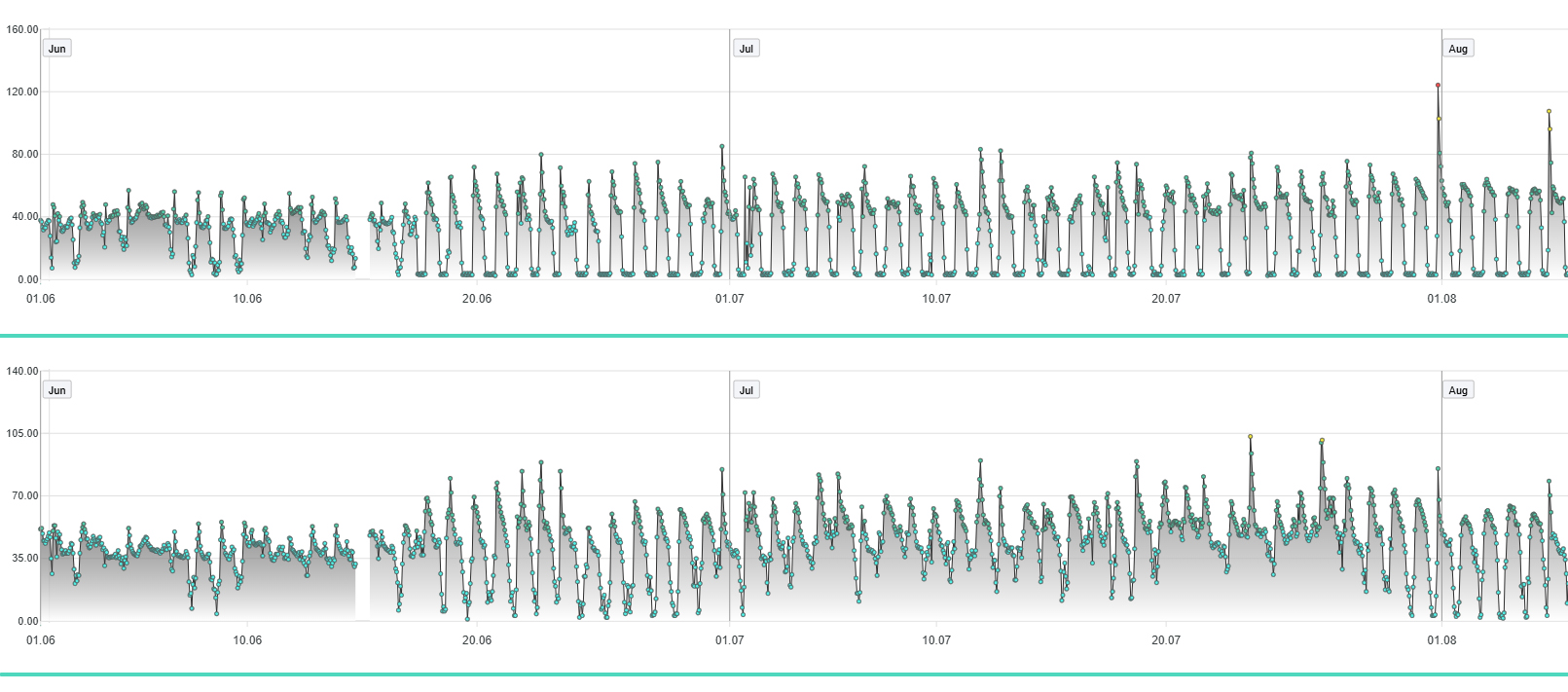Click the 120.00 axis value in top chart
Screen dimensions: 1568x692
point(22,91)
